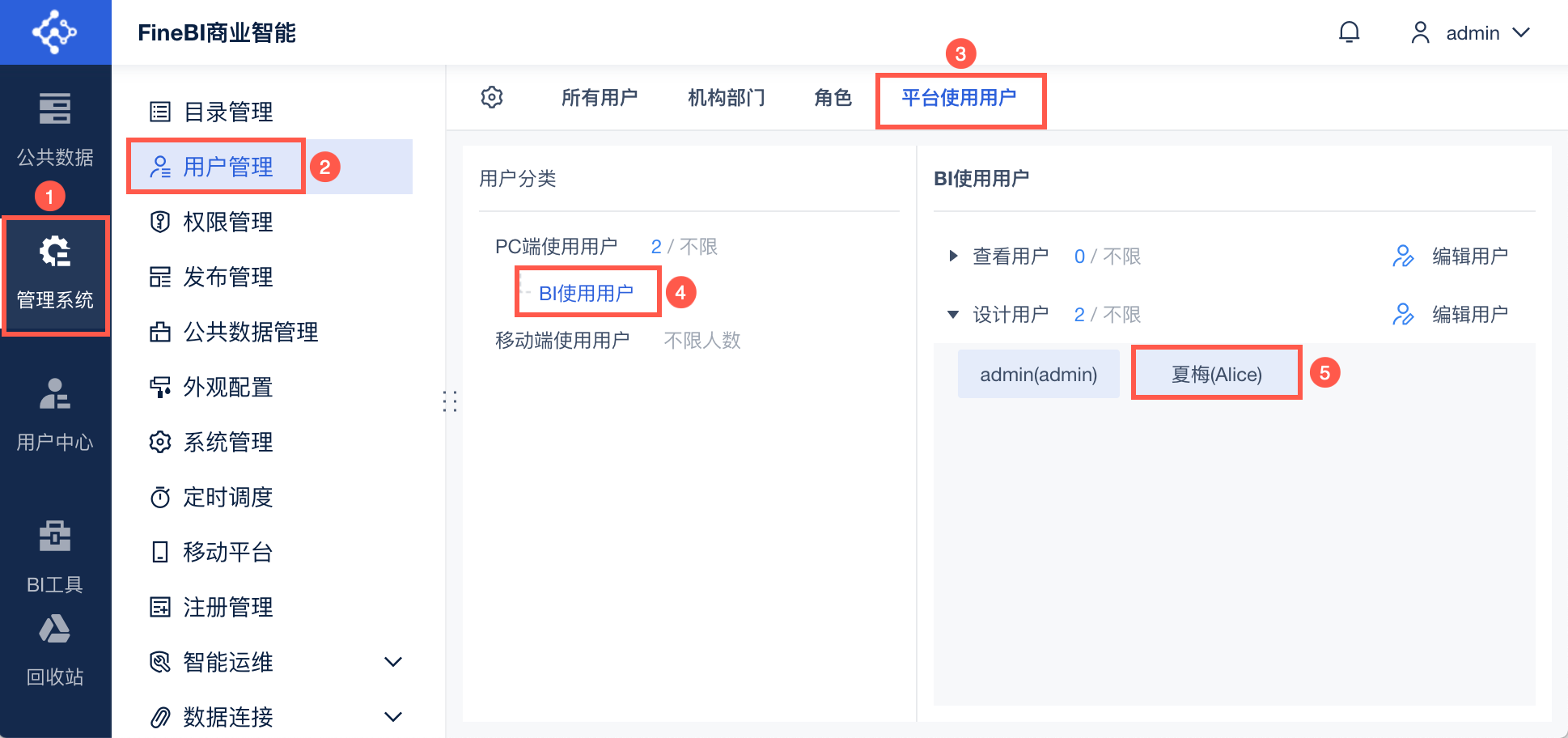Expand the 数据连接 menu
Image resolution: width=1568 pixels, height=738 pixels.
(x=393, y=717)
